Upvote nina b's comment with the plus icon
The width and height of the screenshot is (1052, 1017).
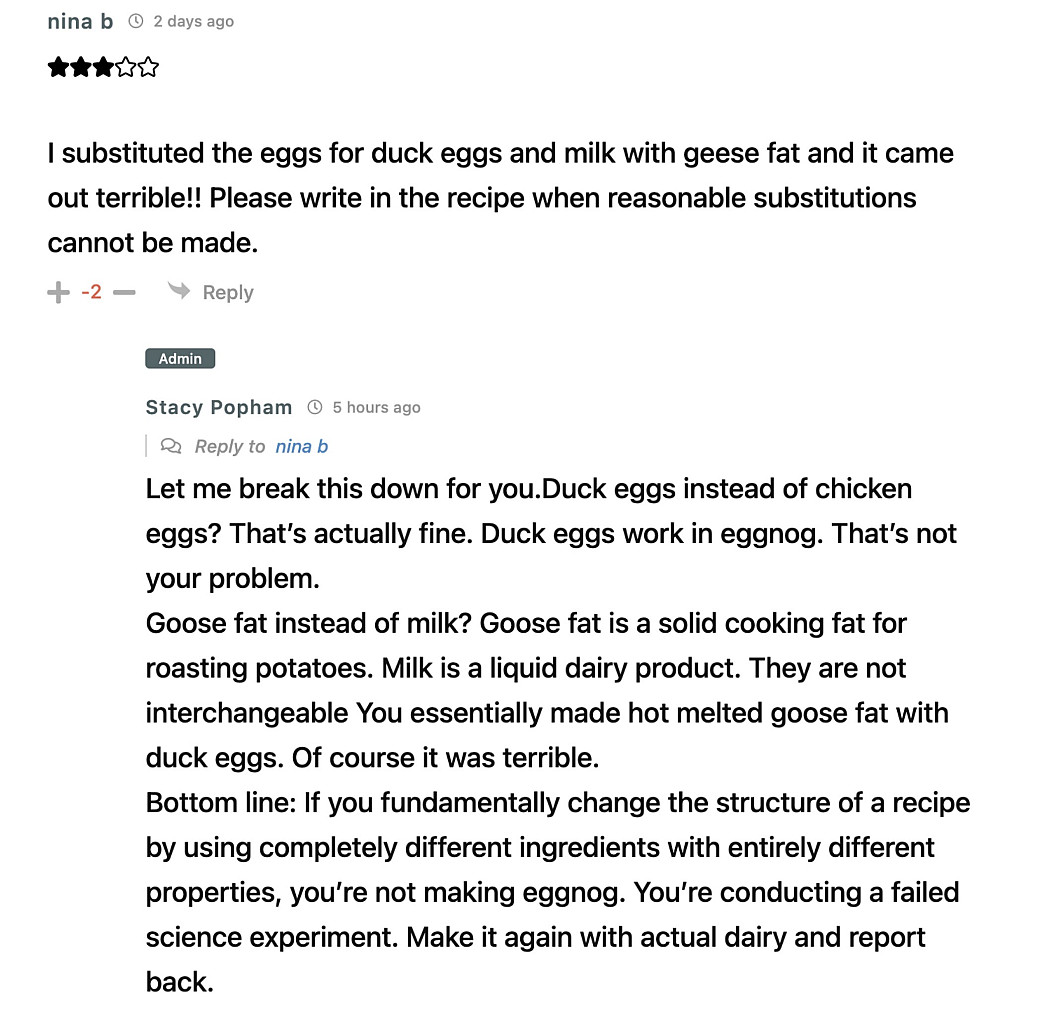(58, 292)
